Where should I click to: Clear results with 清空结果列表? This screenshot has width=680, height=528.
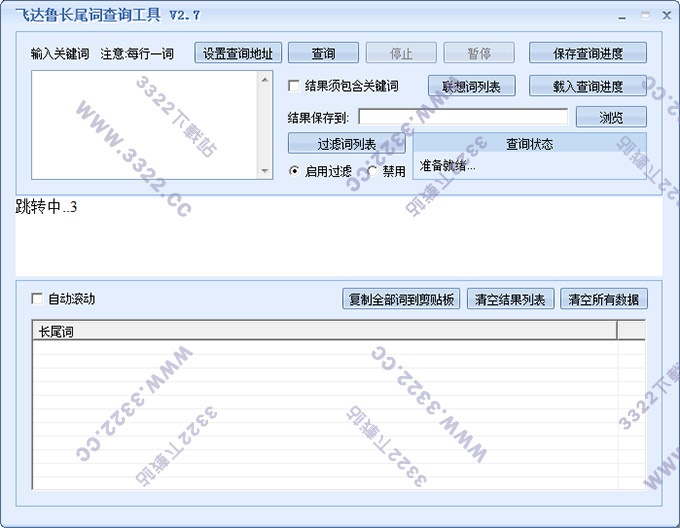click(510, 299)
